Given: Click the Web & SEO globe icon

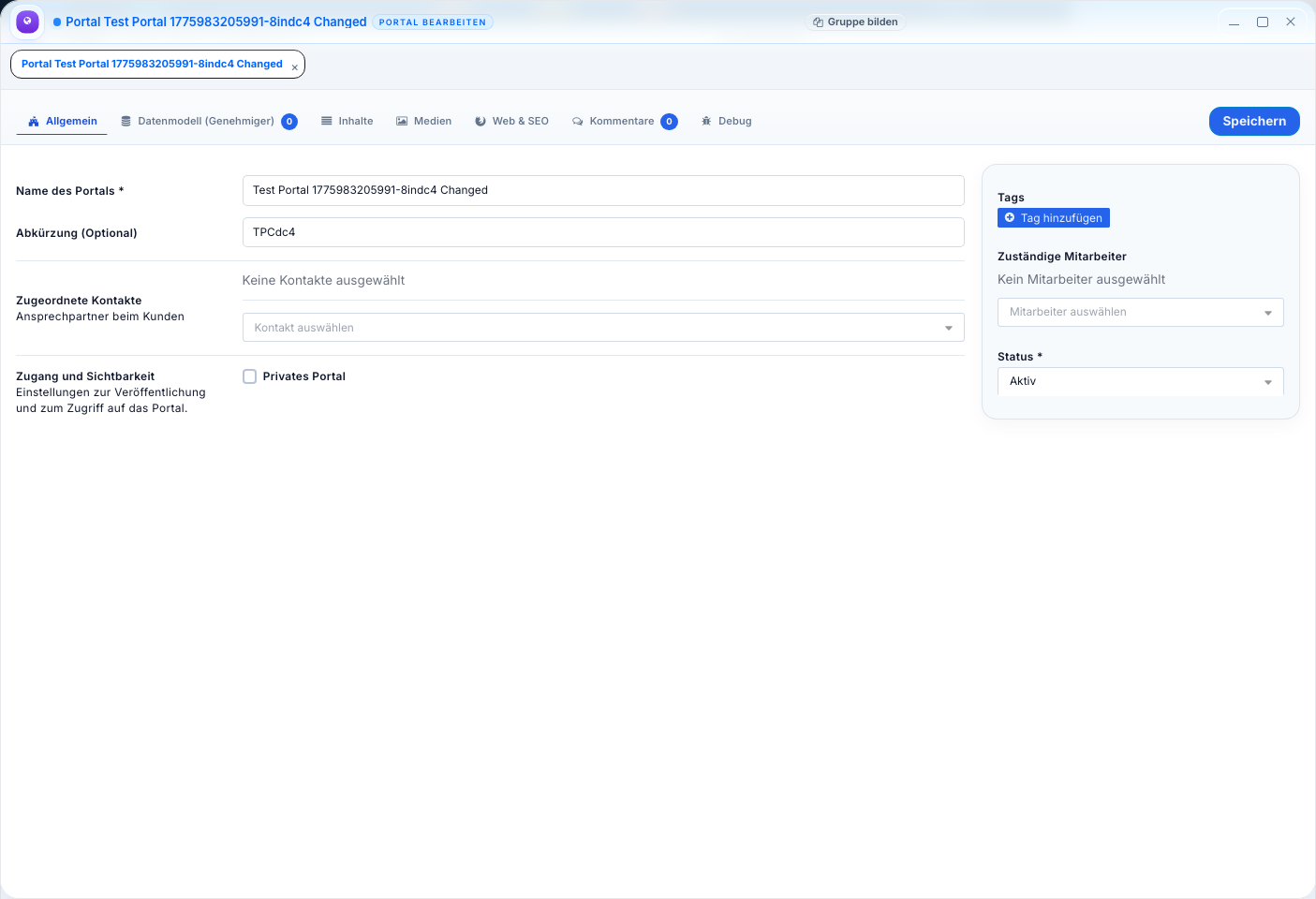Looking at the screenshot, I should click(481, 122).
